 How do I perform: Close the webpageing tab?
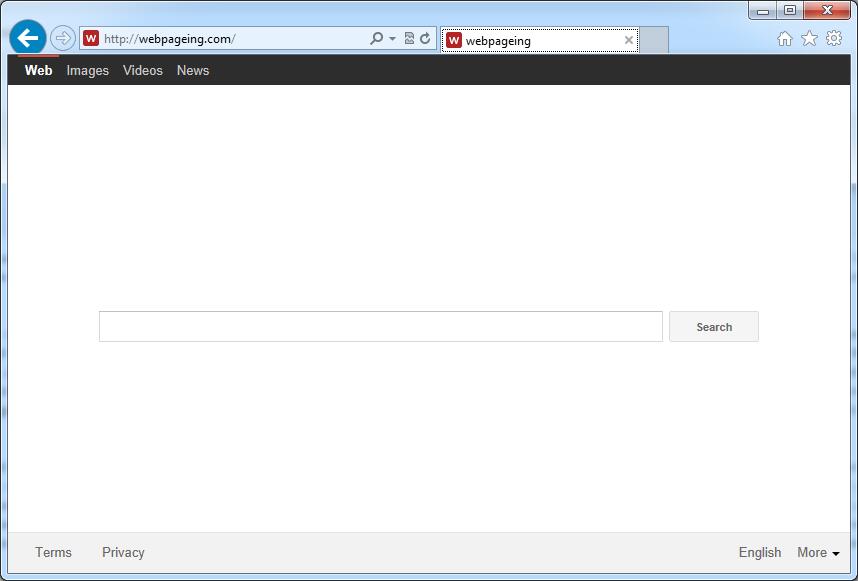(x=629, y=40)
